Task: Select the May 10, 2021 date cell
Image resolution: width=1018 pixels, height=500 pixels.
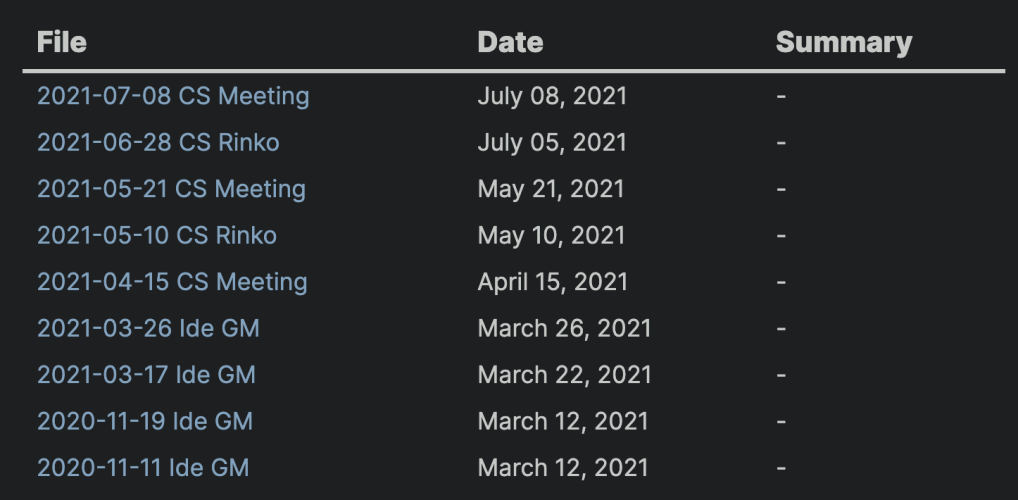Action: pos(551,235)
